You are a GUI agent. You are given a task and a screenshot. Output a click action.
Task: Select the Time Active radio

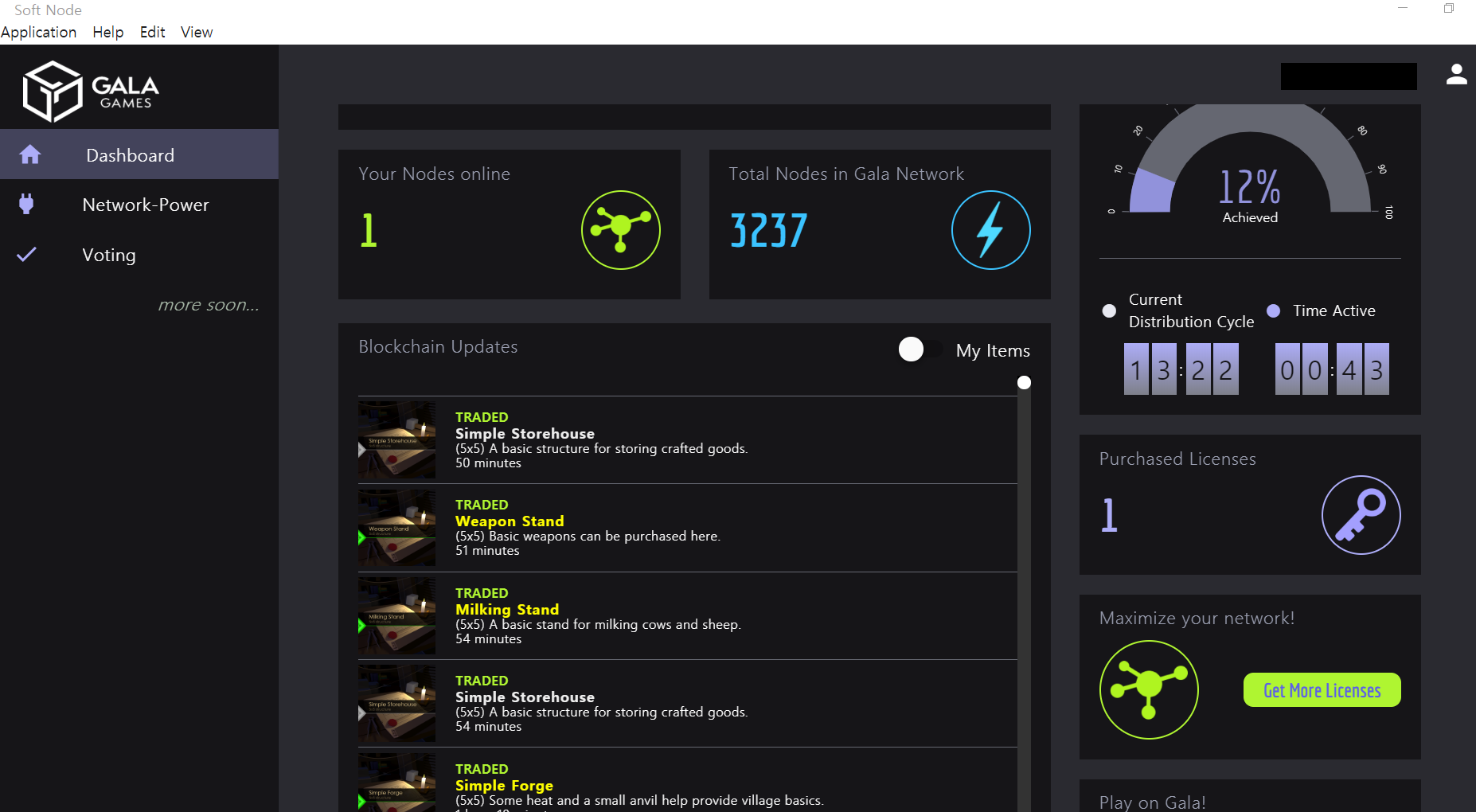pos(1274,310)
